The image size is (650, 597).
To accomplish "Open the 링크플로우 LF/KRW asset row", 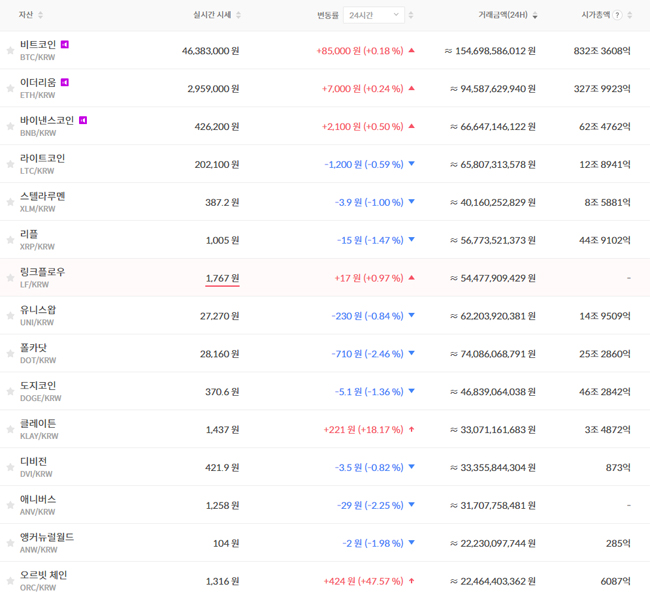I will coord(42,277).
